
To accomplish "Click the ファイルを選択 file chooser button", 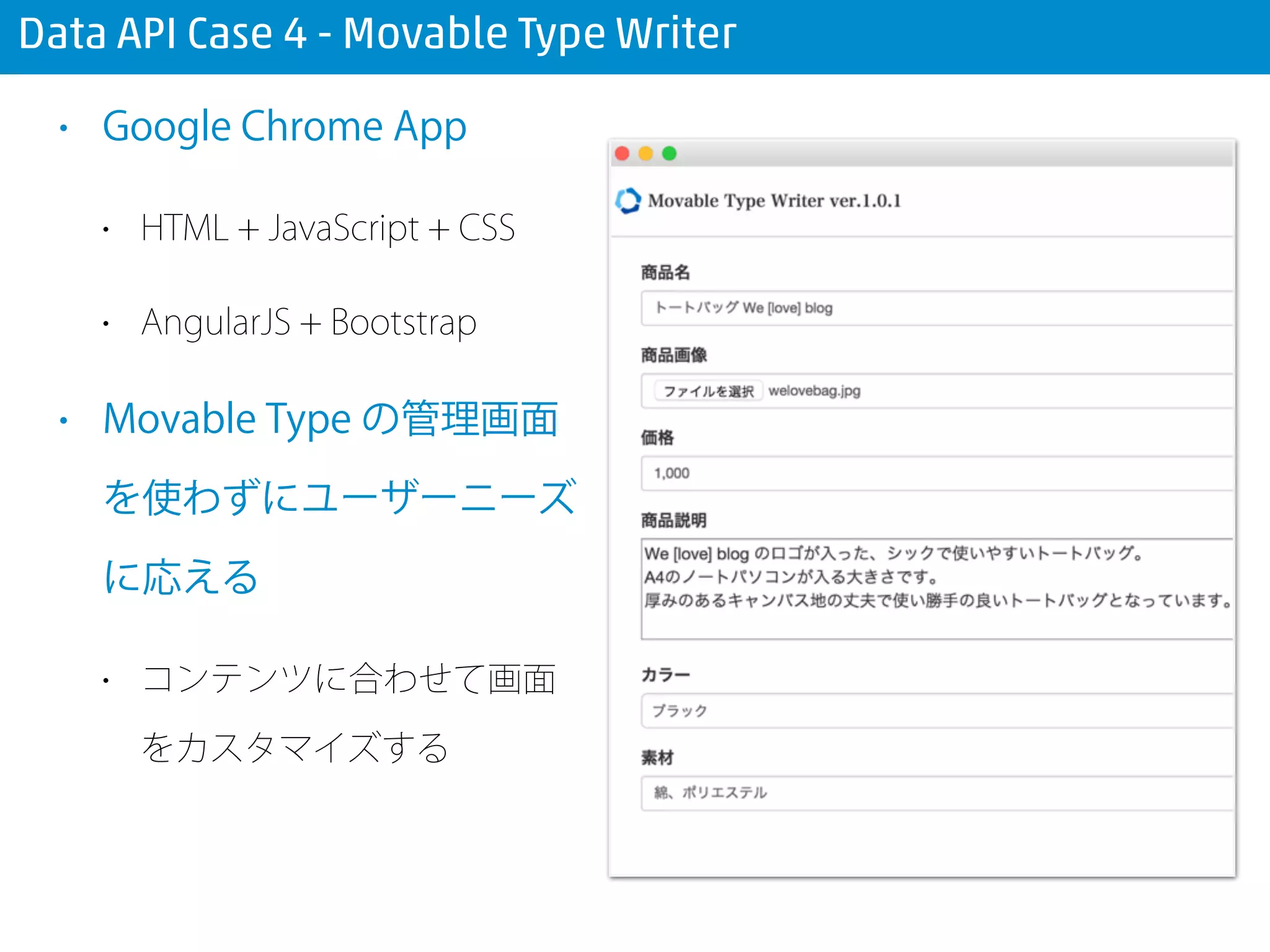I will click(x=708, y=391).
